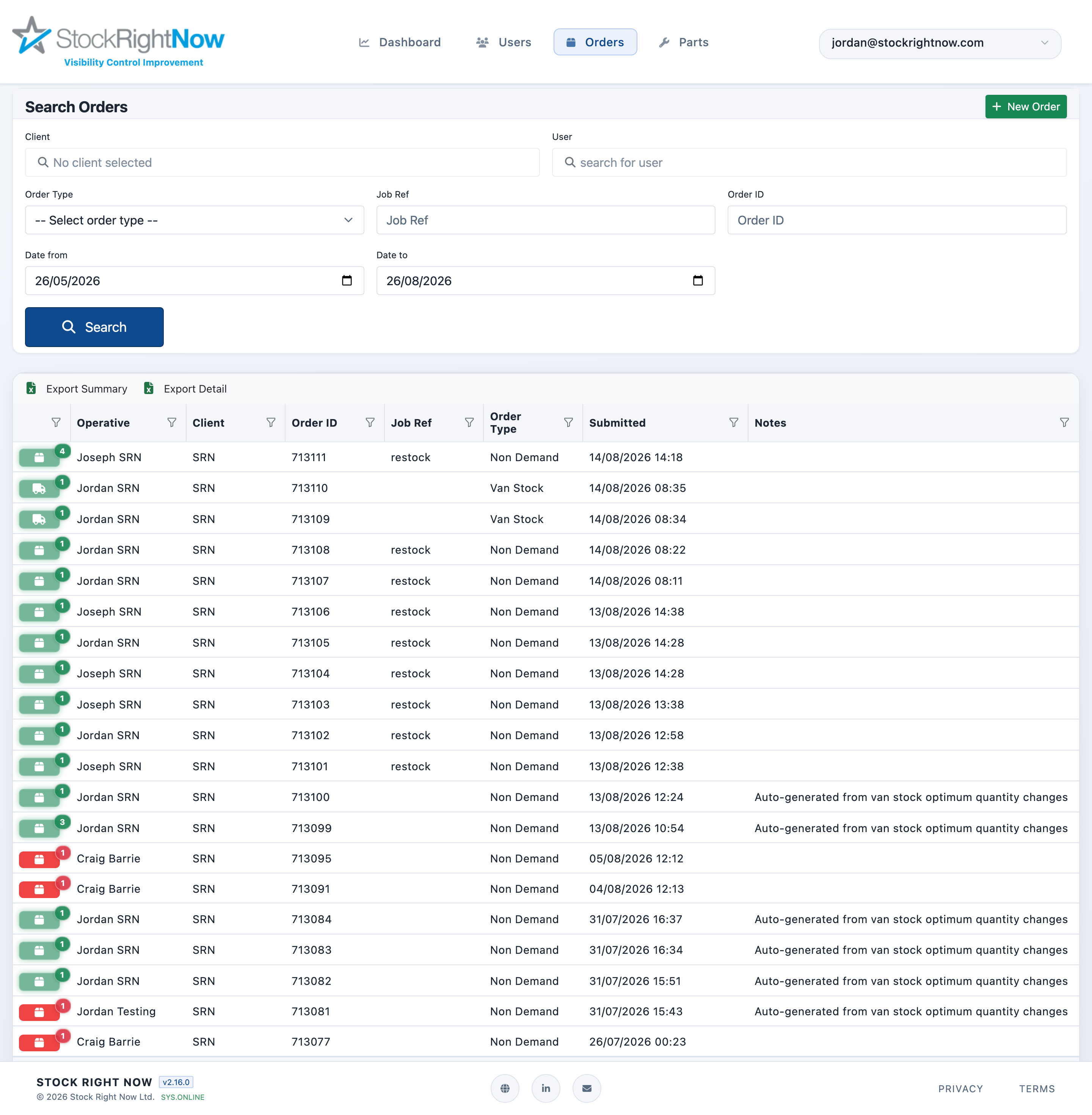Image resolution: width=1092 pixels, height=1115 pixels.
Task: Click the Date from field 26/05/2026
Action: click(195, 281)
